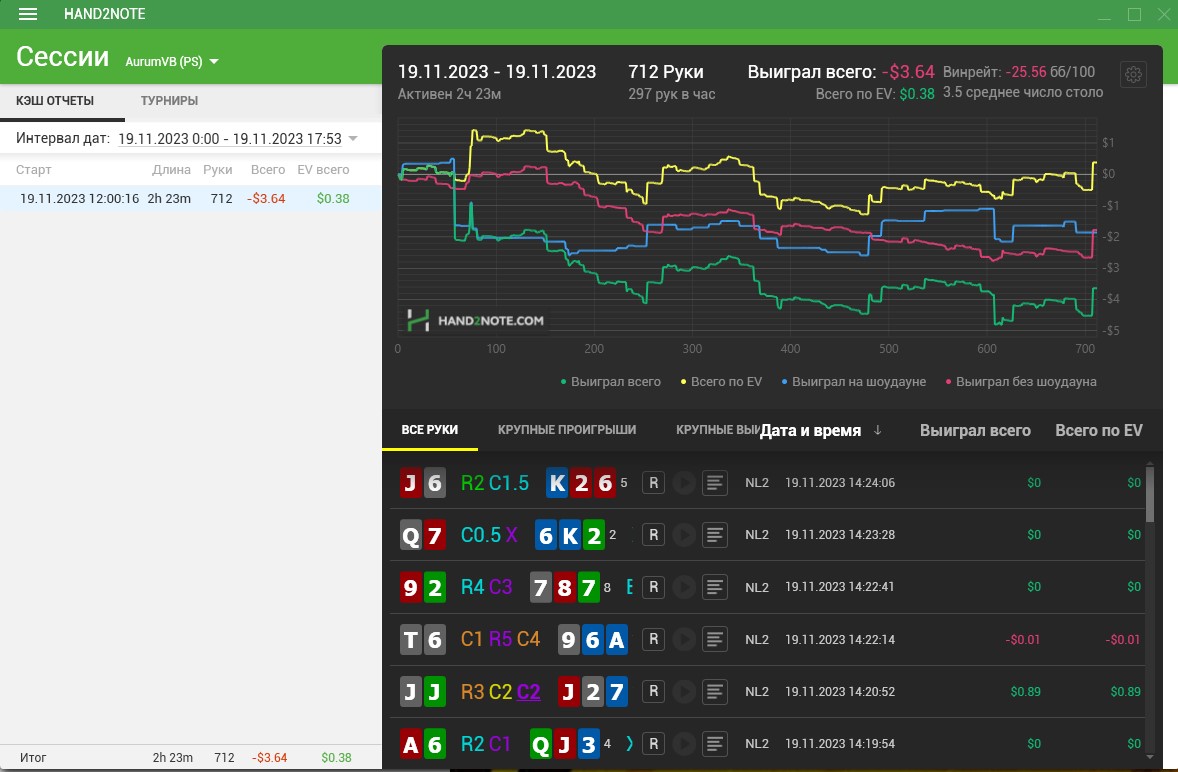Click the R4 C3 action line of hand 92
The image size is (1178, 772).
tap(486, 587)
